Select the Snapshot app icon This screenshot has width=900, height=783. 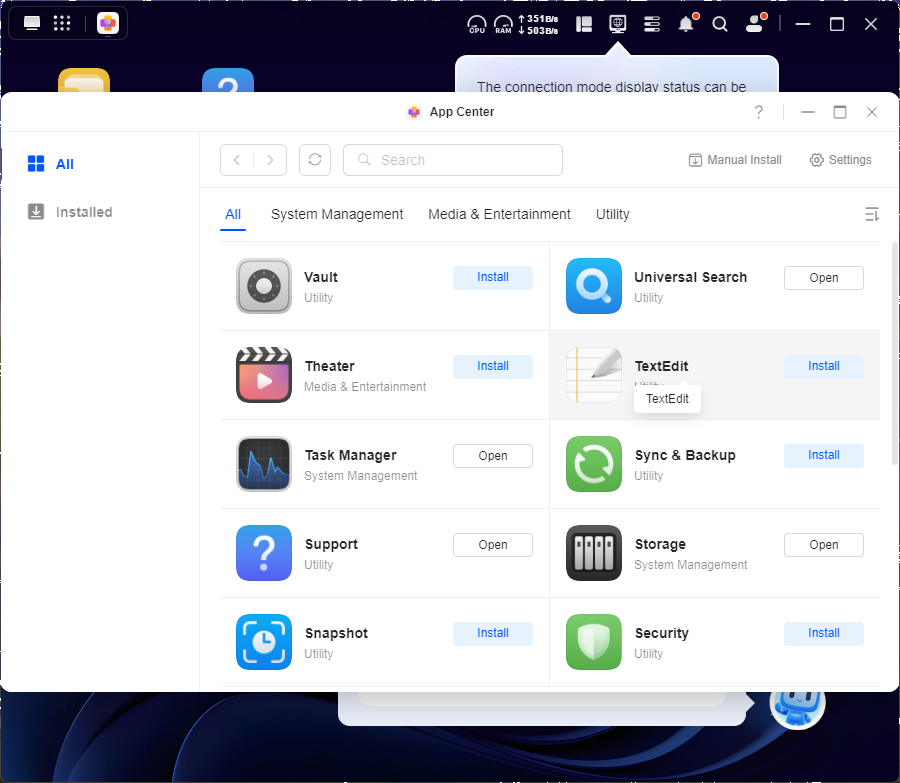point(264,642)
